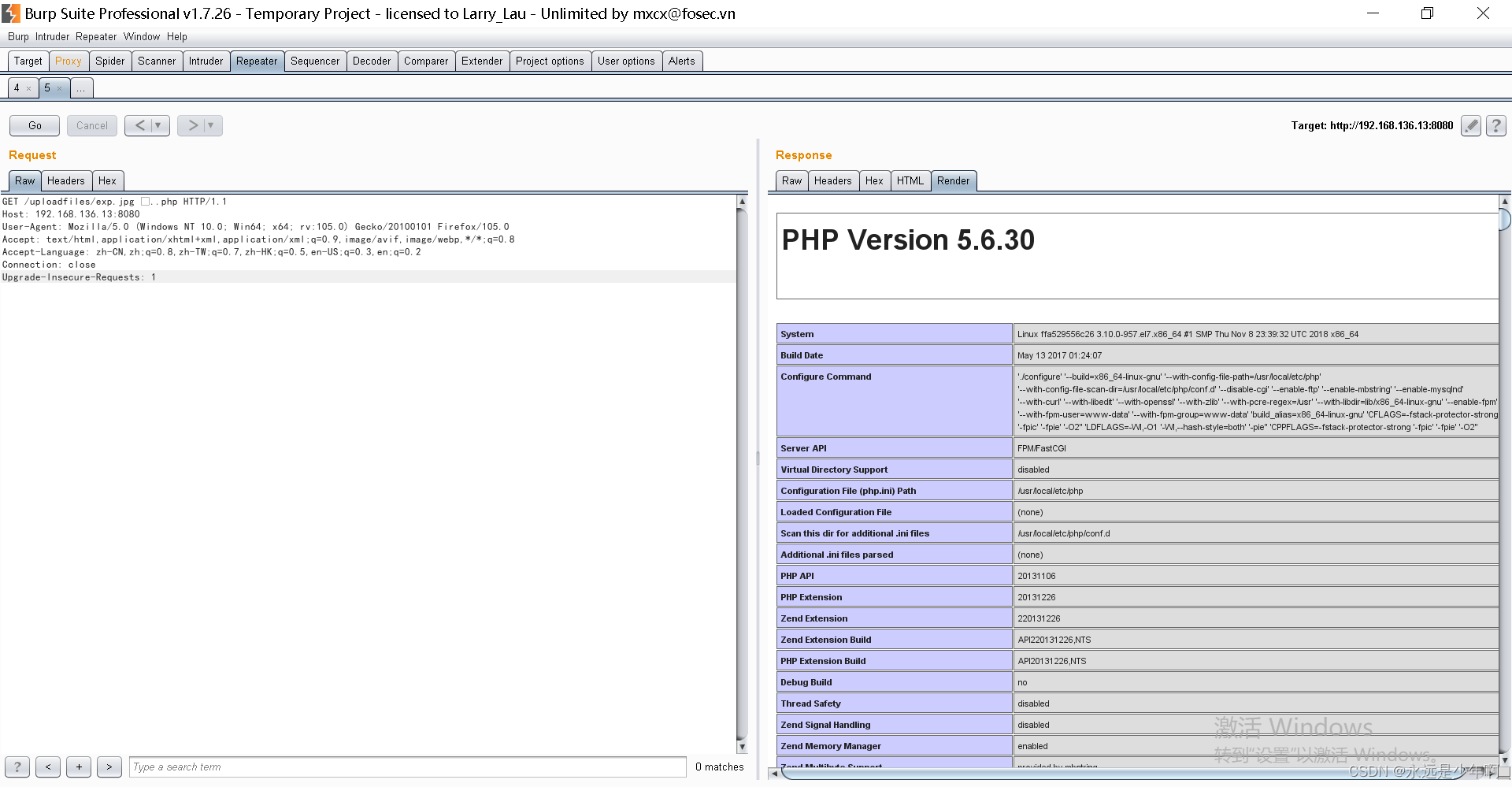Go forward to next request in history
Viewport: 1512px width, 787px height.
pos(192,125)
